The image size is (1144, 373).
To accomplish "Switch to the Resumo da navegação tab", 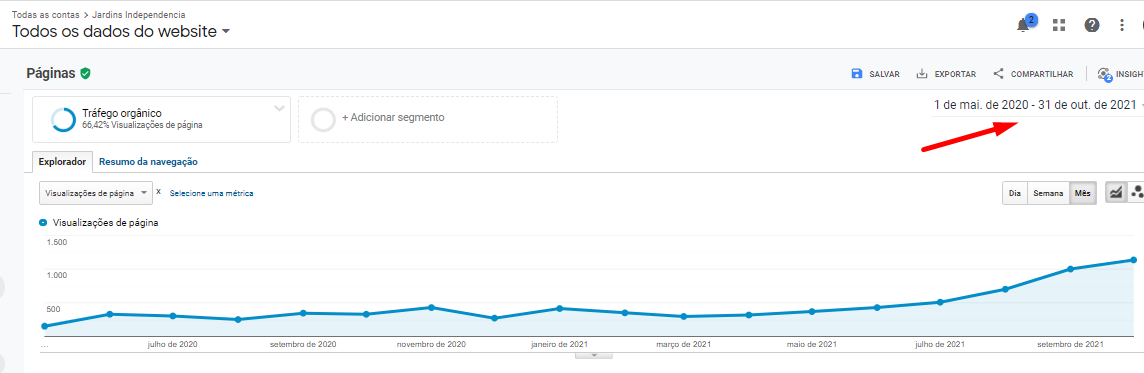I will tap(148, 162).
